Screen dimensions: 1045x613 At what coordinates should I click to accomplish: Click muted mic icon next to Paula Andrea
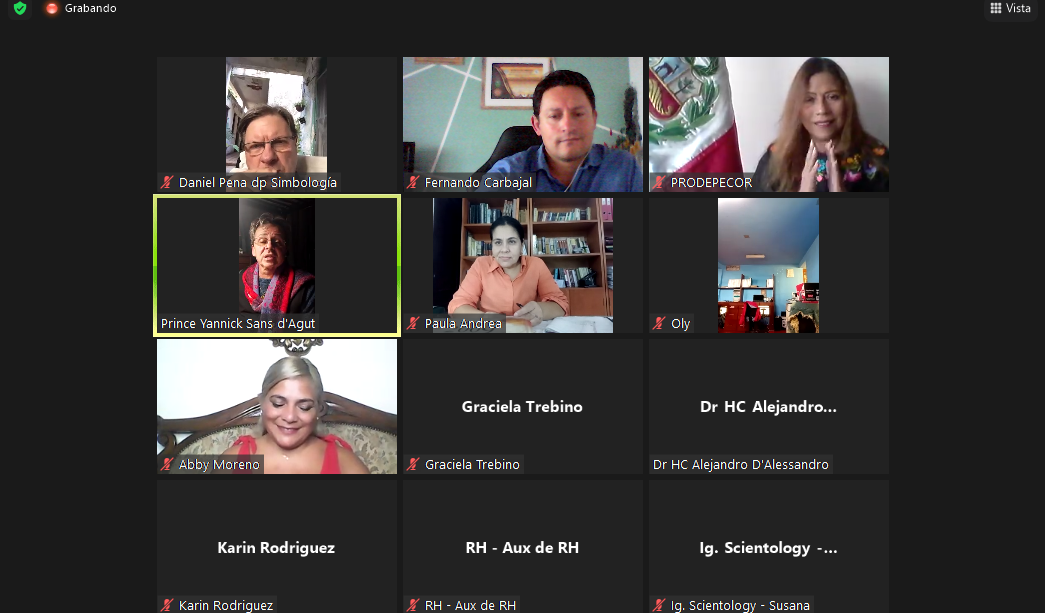tap(413, 323)
